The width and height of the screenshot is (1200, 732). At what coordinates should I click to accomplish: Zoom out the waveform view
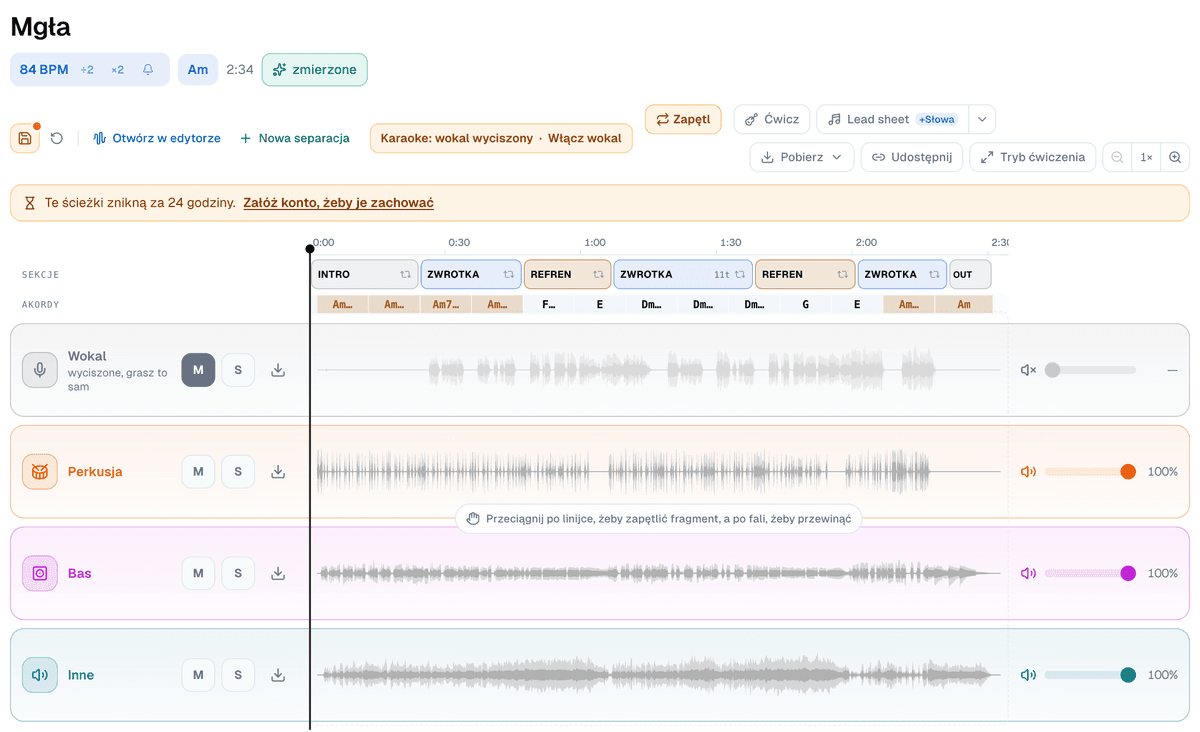pos(1117,157)
